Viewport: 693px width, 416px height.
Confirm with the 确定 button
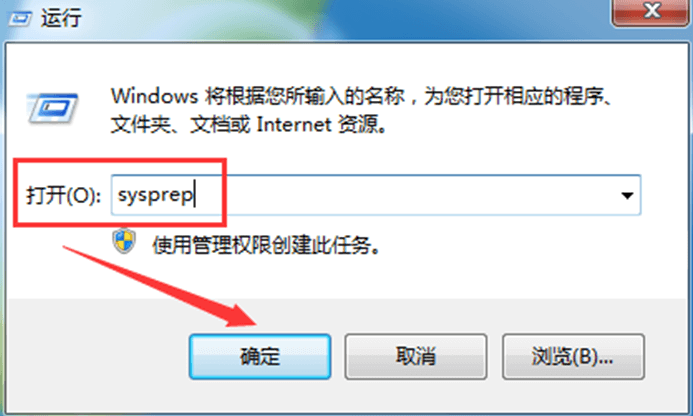coord(260,356)
